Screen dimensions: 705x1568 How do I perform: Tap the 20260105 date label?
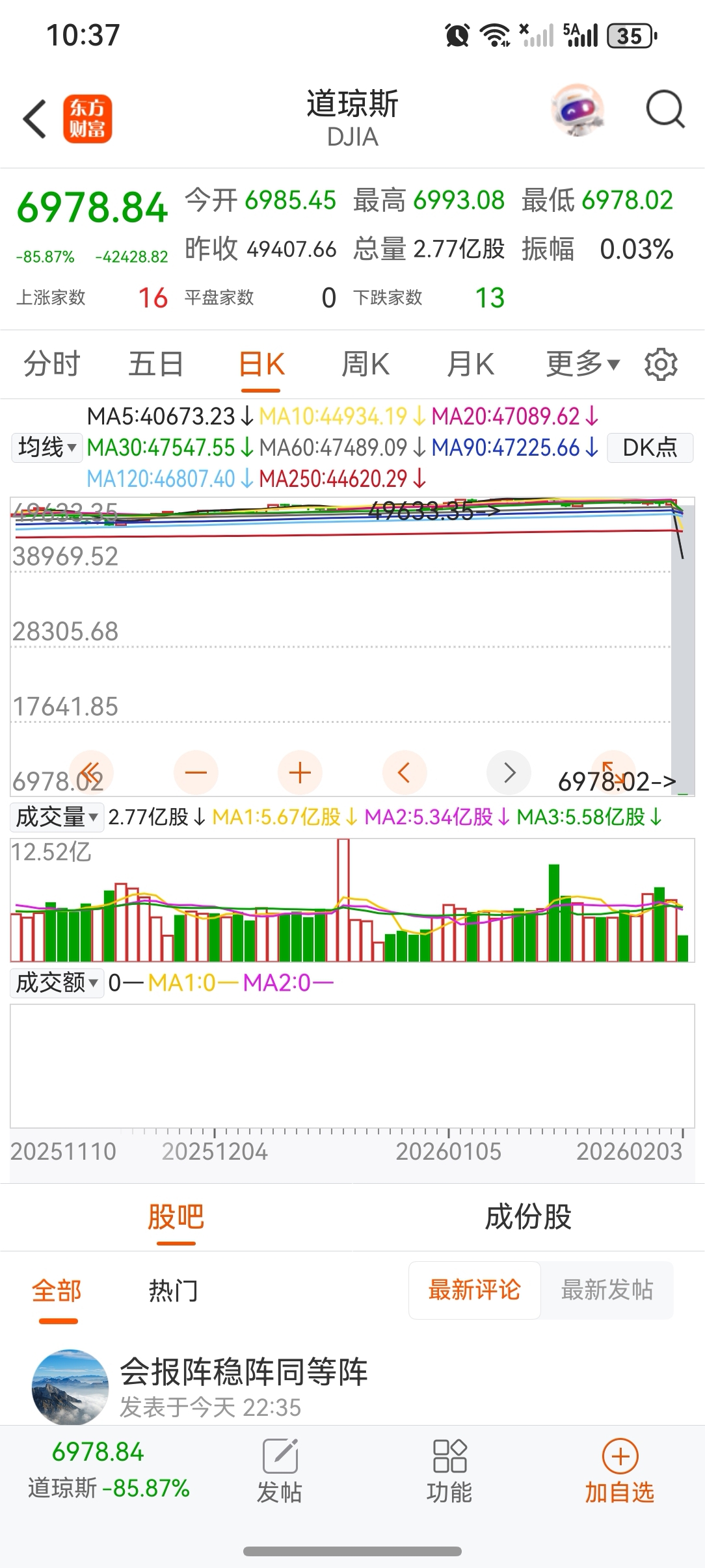coord(449,1151)
